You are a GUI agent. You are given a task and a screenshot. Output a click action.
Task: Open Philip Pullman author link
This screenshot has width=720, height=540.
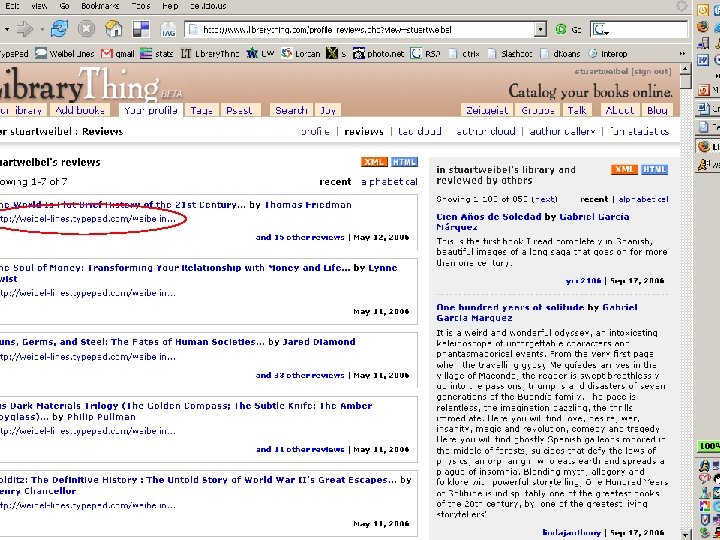pyautogui.click(x=101, y=417)
